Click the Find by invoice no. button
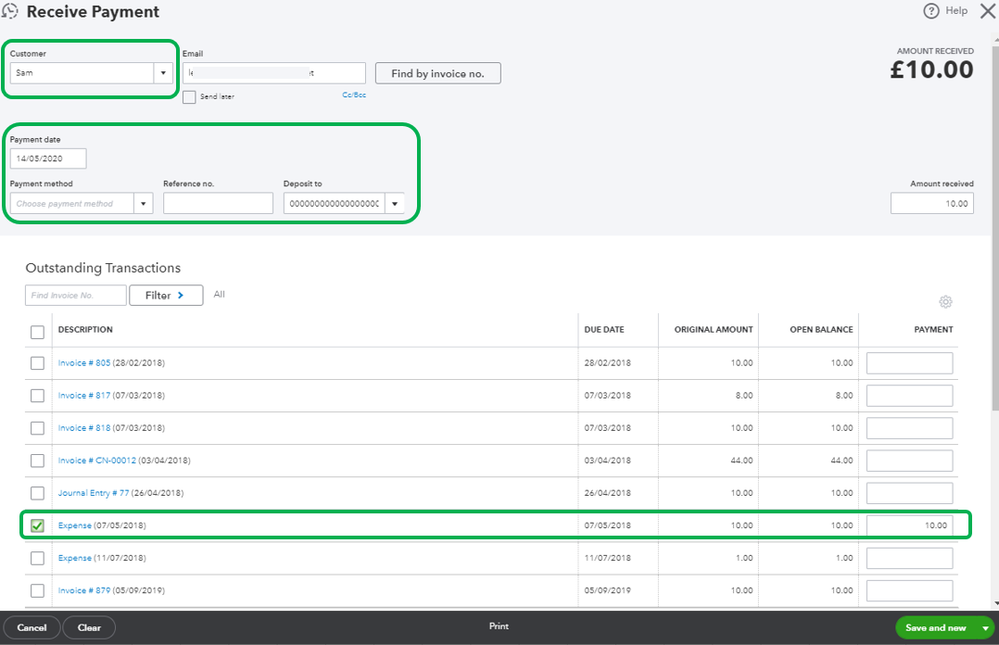The image size is (999, 645). click(438, 73)
